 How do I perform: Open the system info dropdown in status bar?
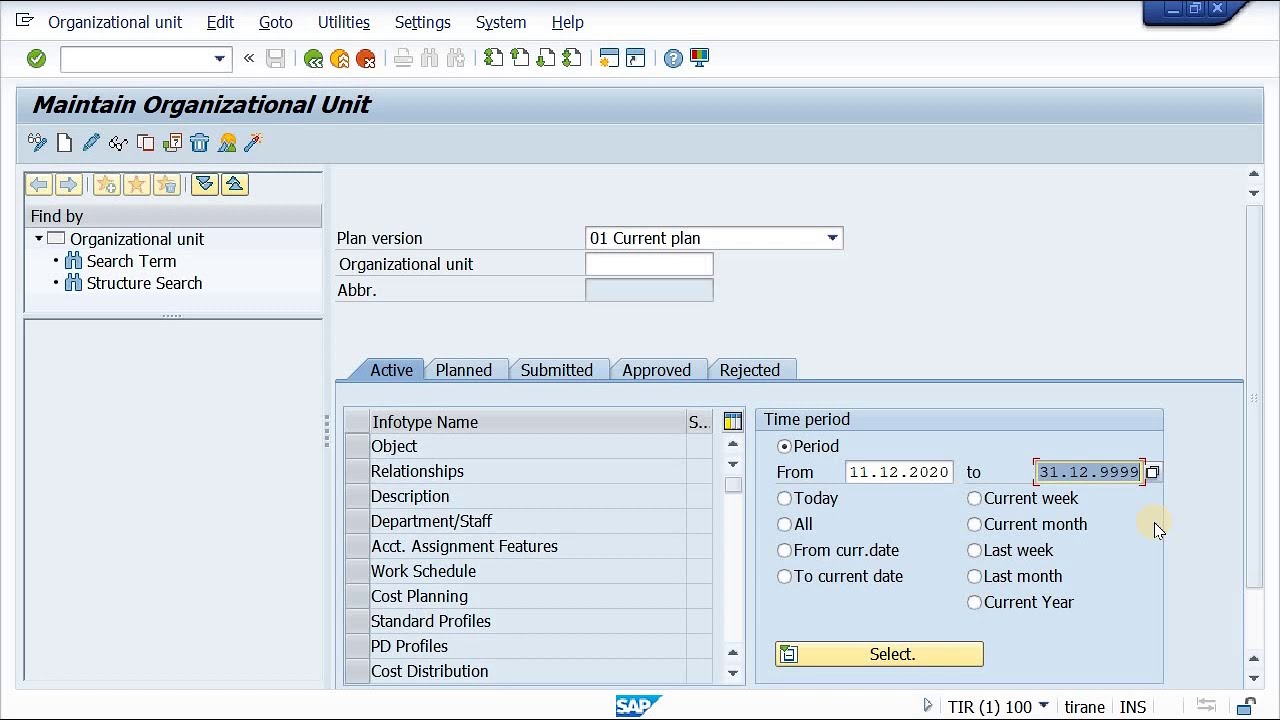coord(1043,706)
